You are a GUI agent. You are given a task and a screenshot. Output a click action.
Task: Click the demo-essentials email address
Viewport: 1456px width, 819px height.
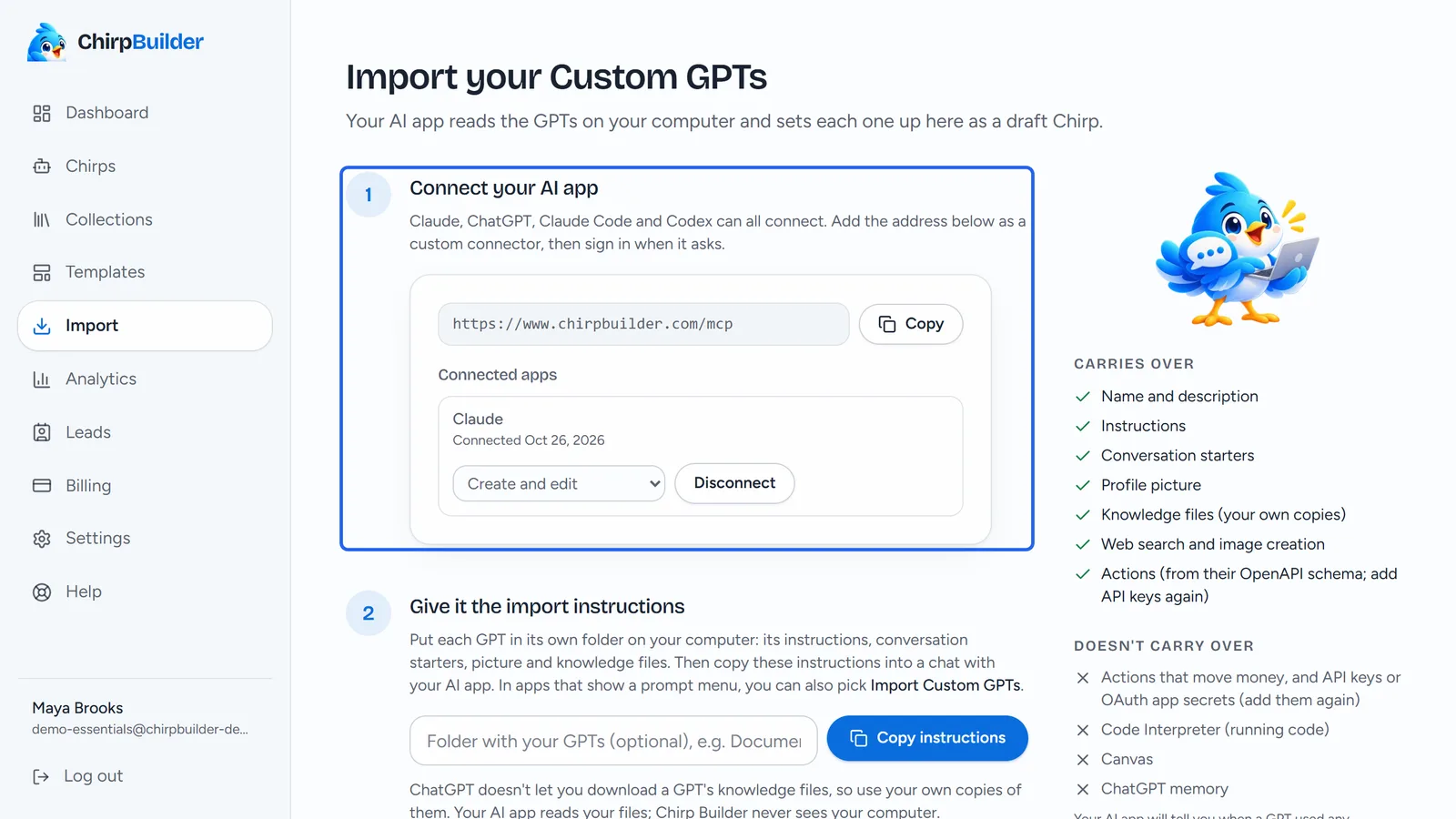(140, 729)
